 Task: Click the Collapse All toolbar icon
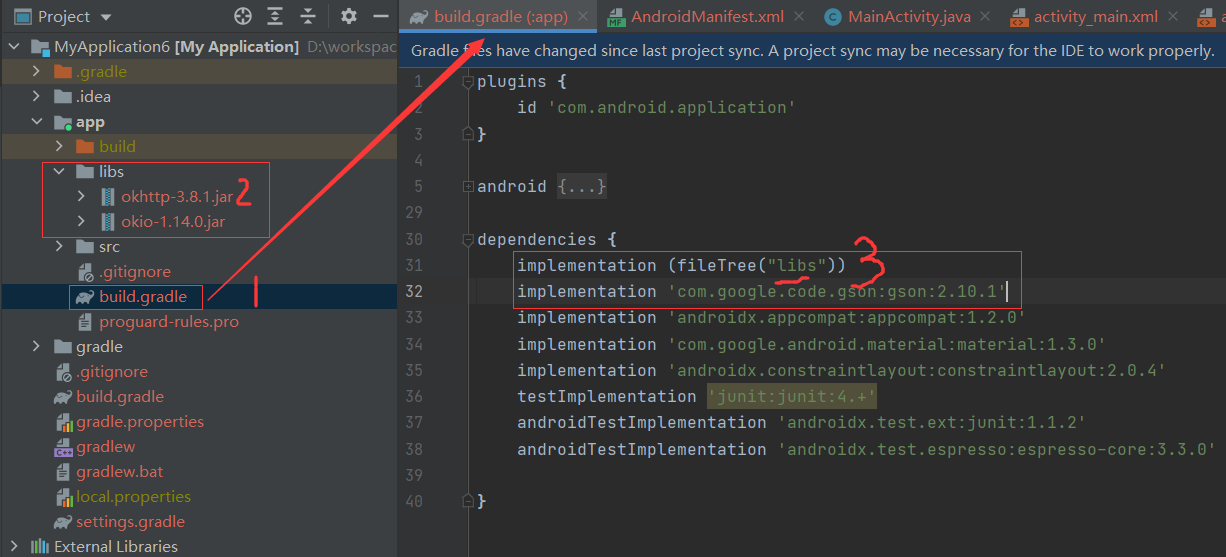pos(309,16)
